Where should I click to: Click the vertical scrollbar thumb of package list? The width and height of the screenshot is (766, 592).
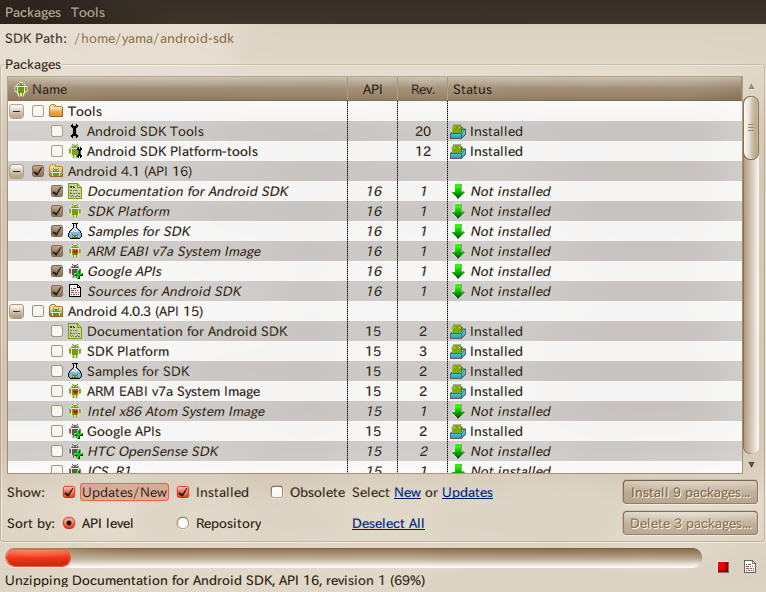pos(751,128)
